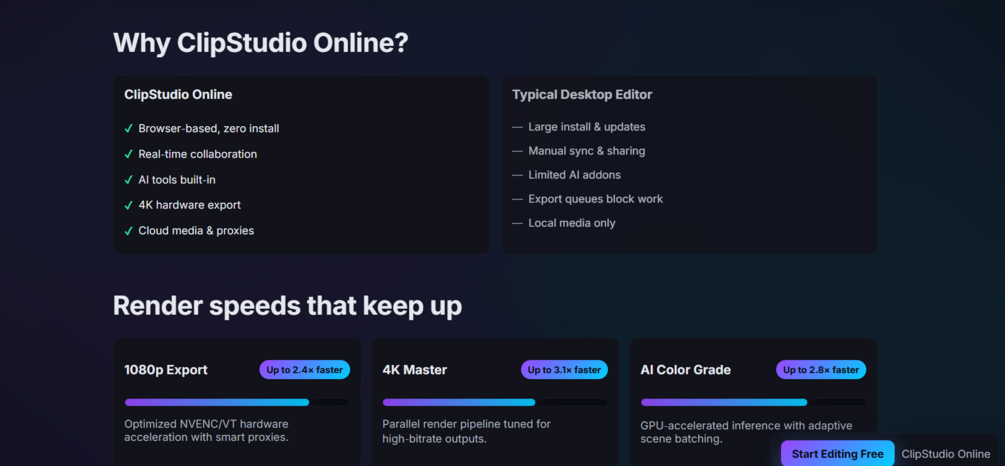Click the 1080p Export progress bar
1005x466 pixels.
(237, 403)
